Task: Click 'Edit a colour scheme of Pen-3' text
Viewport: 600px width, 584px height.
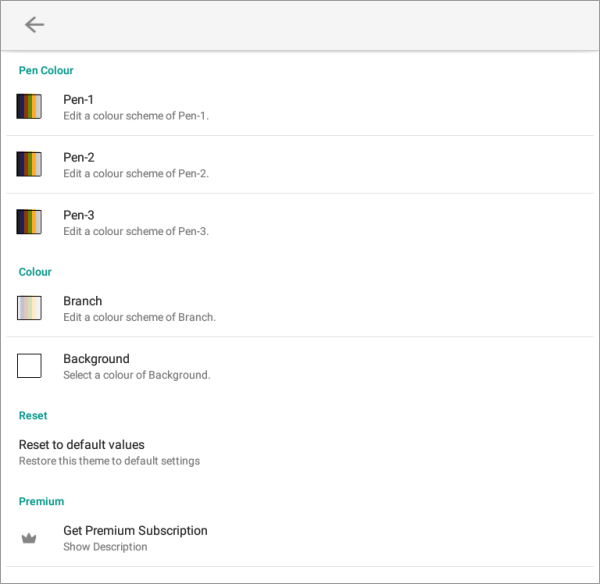Action: tap(136, 231)
